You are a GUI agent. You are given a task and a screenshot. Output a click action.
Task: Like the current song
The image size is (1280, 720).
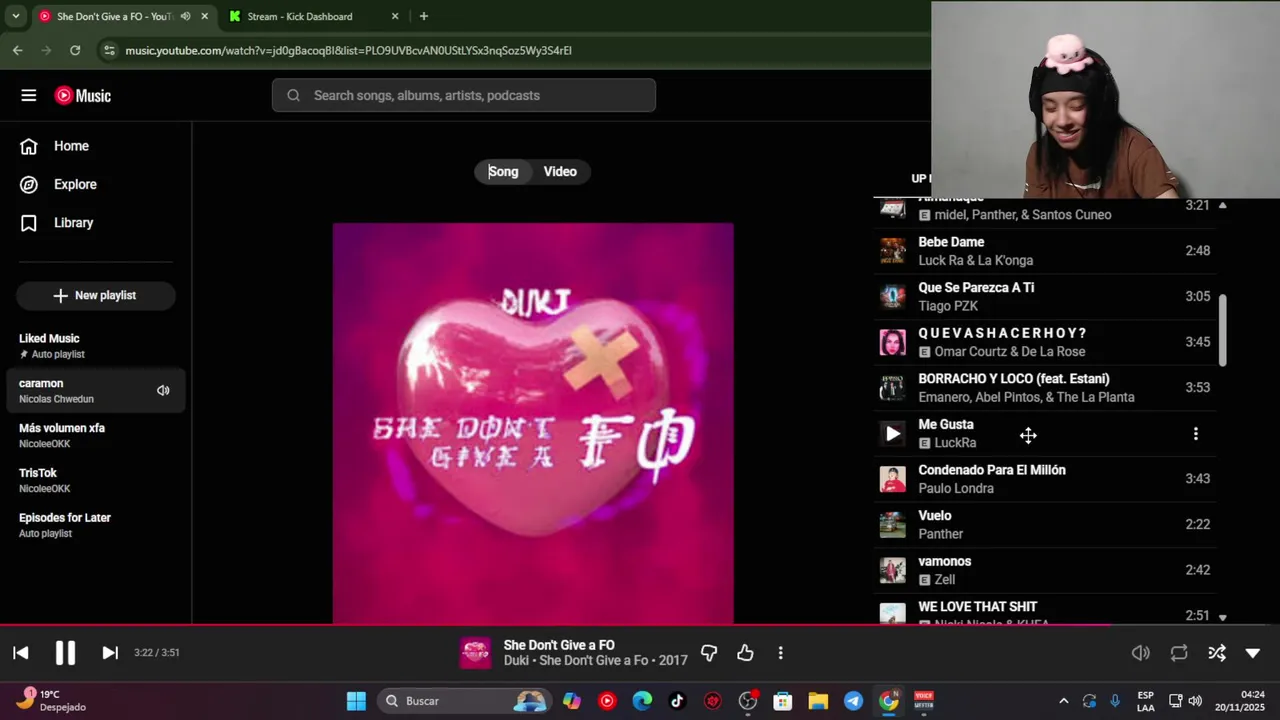pyautogui.click(x=745, y=653)
